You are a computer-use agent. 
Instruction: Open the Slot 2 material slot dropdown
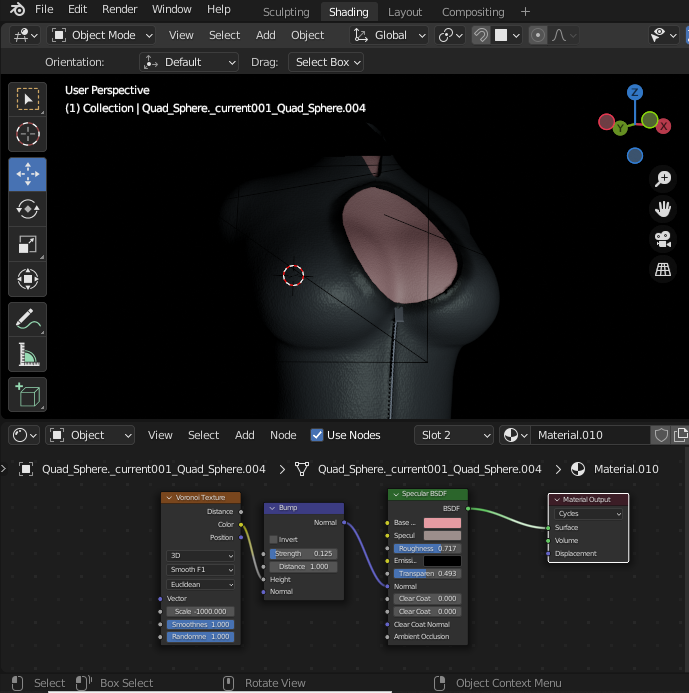[x=453, y=435]
